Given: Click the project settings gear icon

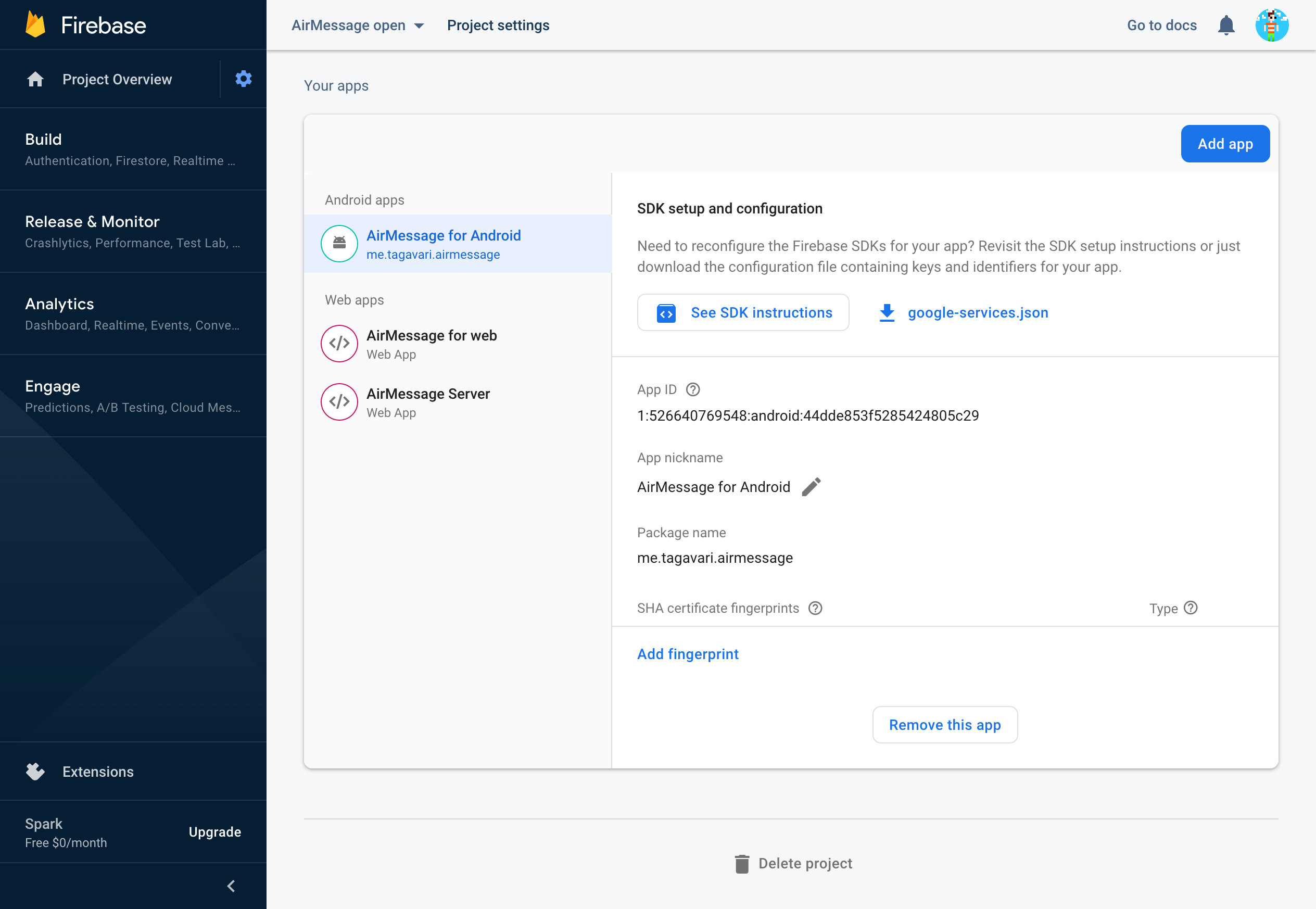Looking at the screenshot, I should (x=243, y=79).
